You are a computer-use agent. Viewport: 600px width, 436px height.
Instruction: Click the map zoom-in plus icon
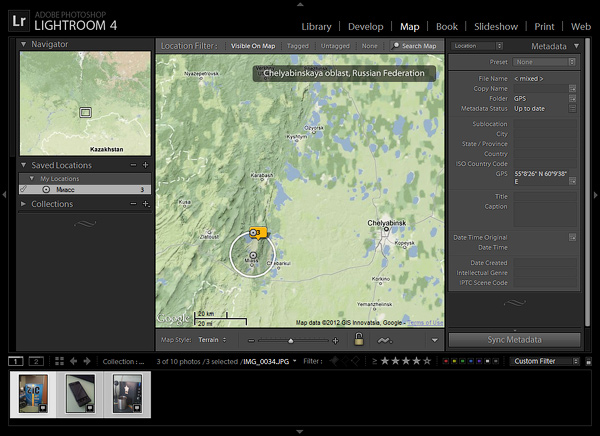tap(336, 340)
